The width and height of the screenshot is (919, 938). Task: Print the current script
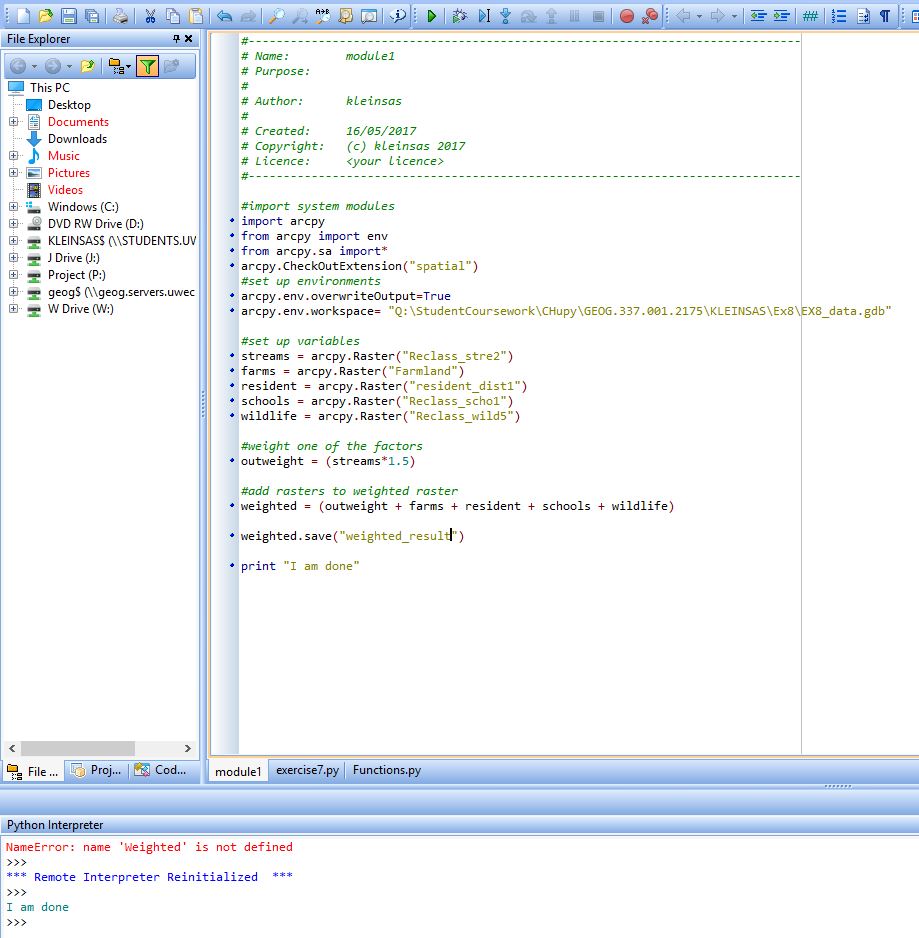[x=120, y=16]
